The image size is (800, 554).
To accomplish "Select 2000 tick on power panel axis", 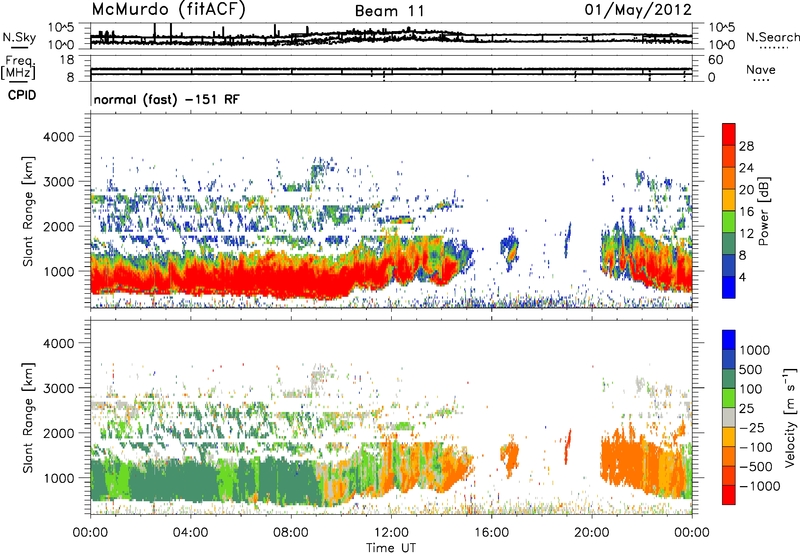I will tap(59, 226).
